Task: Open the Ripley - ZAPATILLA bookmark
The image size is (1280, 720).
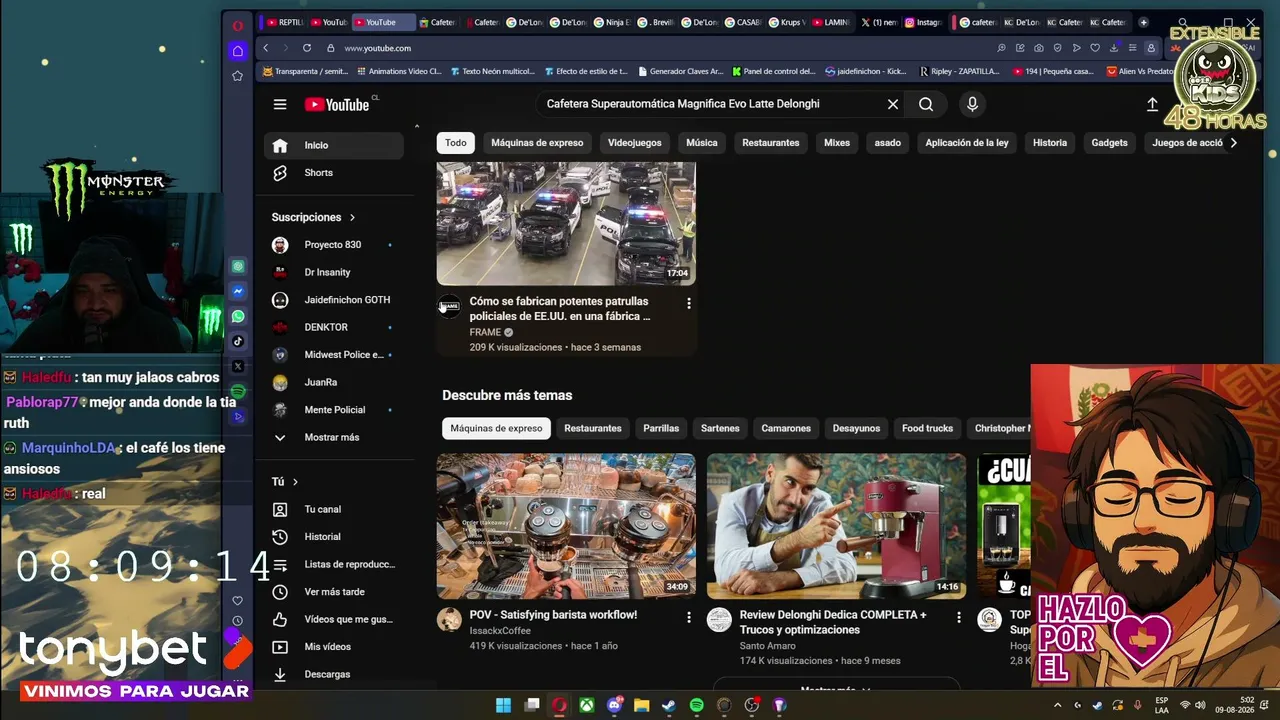Action: point(959,72)
